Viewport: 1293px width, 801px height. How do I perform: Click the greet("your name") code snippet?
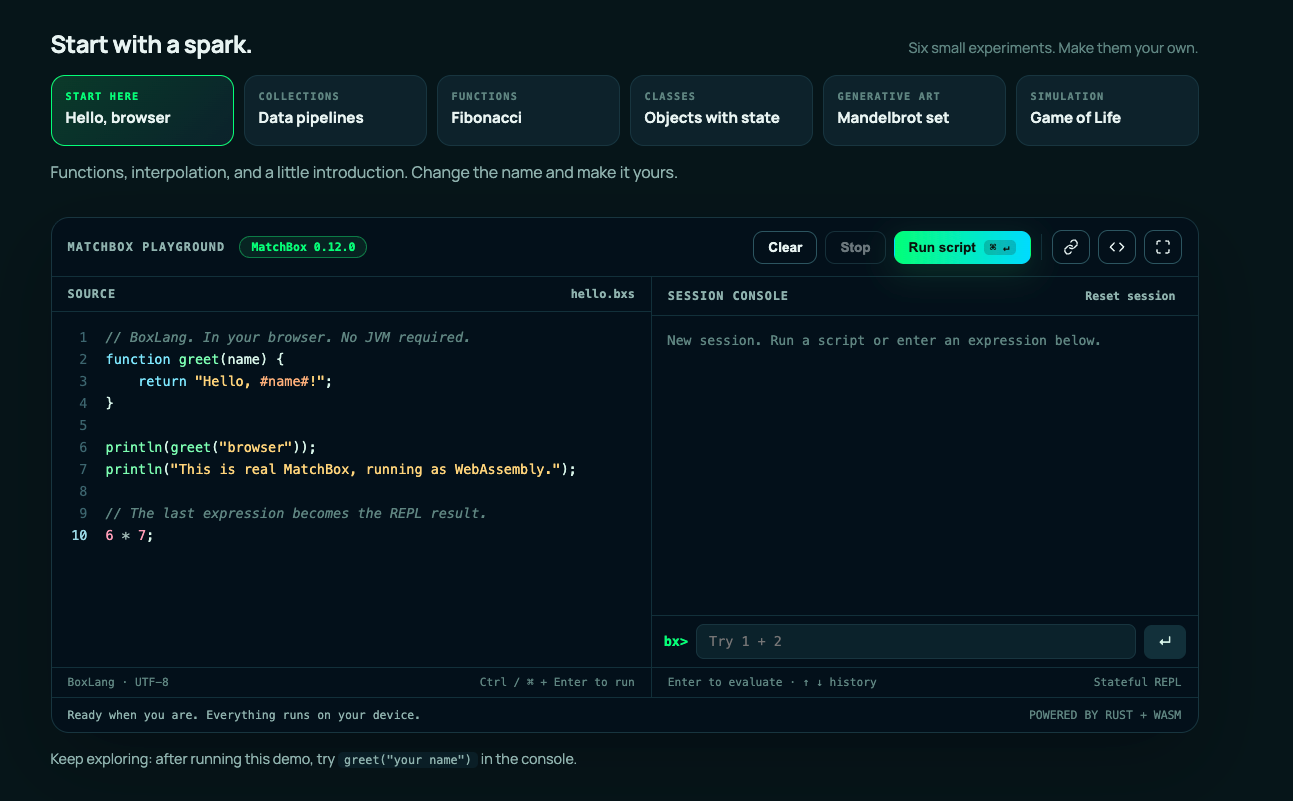407,760
